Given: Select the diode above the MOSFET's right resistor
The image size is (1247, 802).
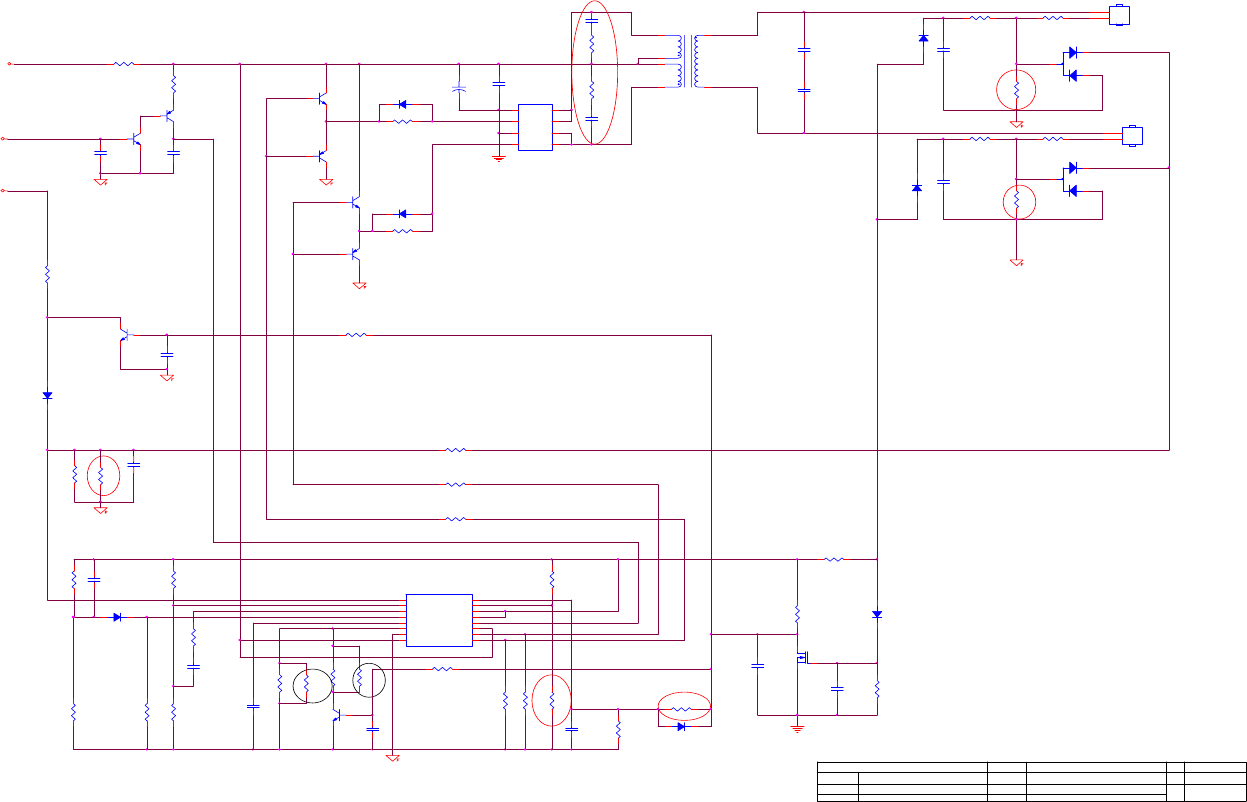Looking at the screenshot, I should (877, 614).
